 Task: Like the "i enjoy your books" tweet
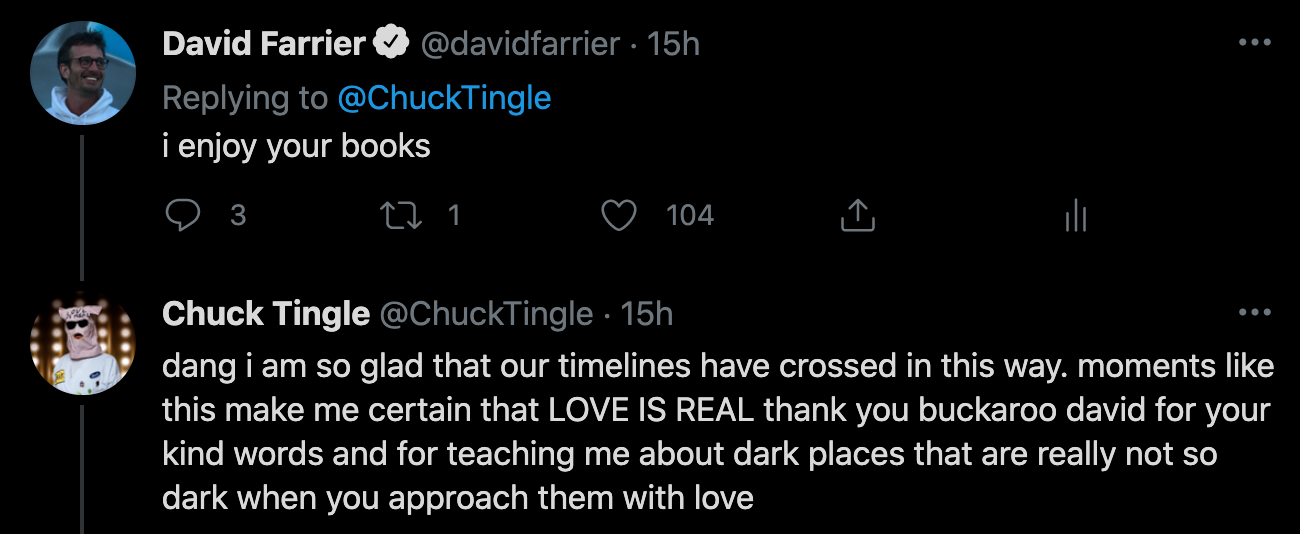click(620, 215)
